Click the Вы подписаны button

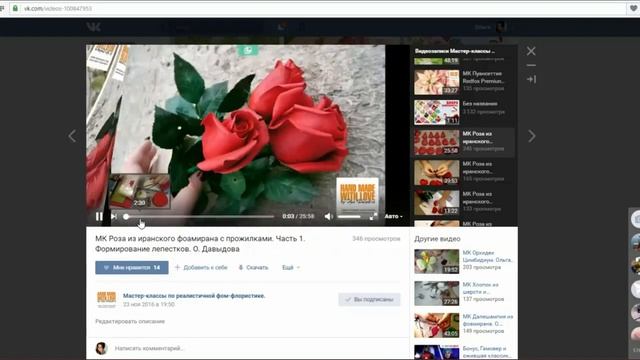click(369, 299)
